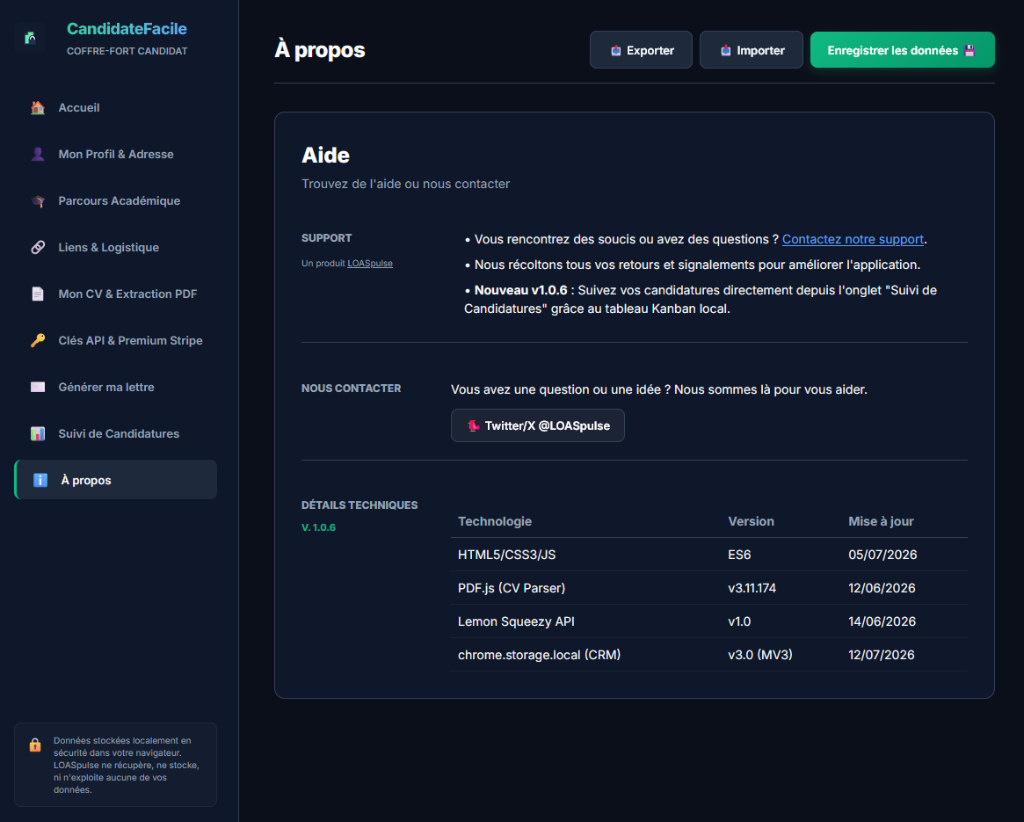Screen dimensions: 1024x822
Task: Click the chart icon for Suivi de Candidatures
Action: coord(38,434)
